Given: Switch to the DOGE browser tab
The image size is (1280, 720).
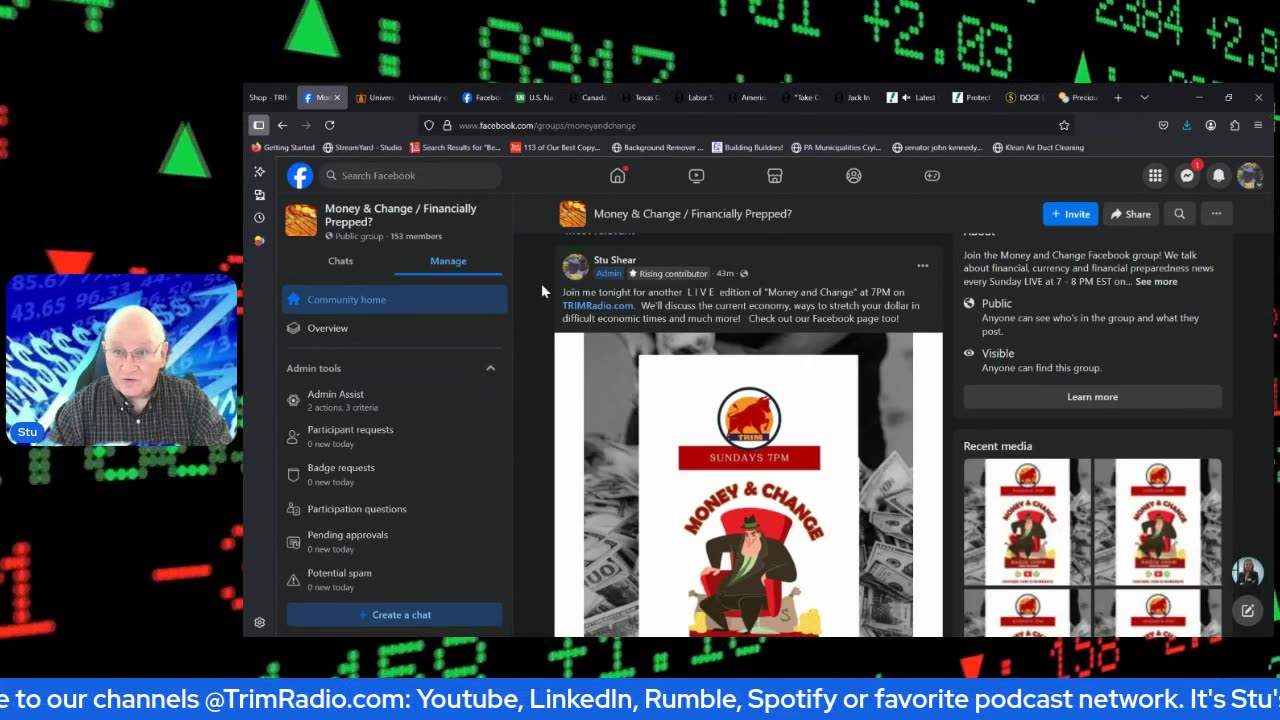Looking at the screenshot, I should [x=1026, y=97].
